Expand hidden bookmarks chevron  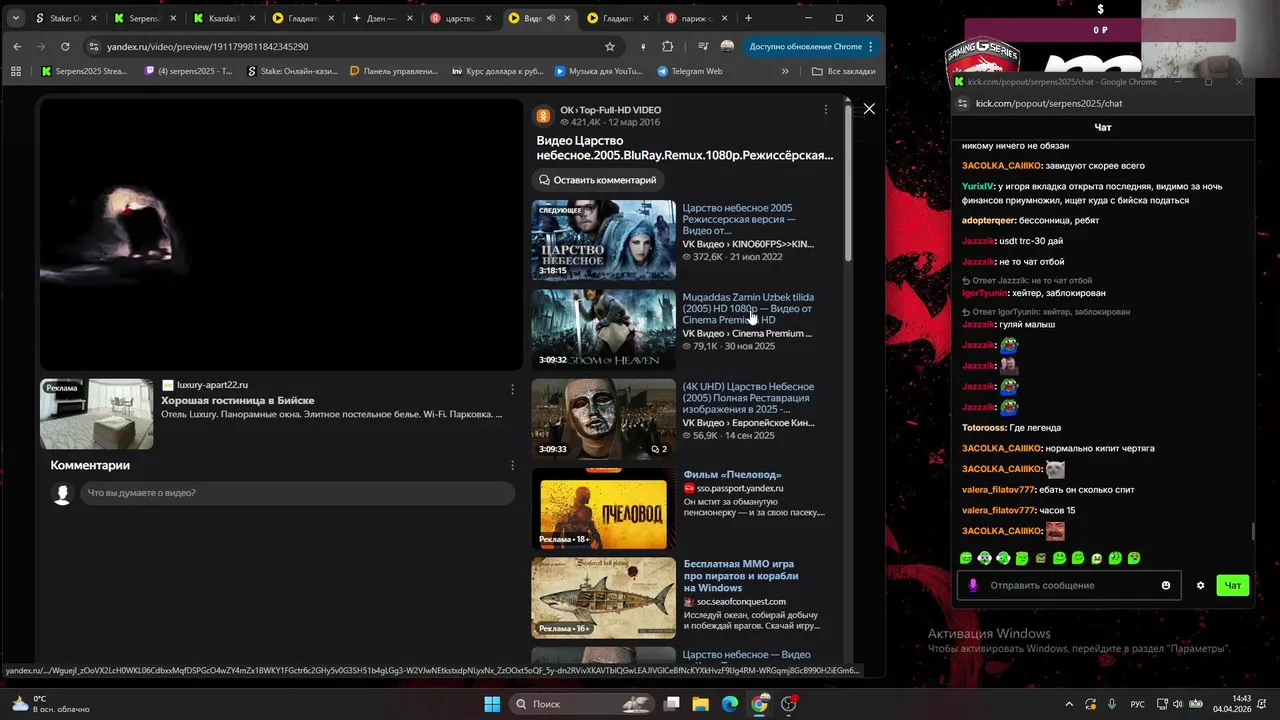785,71
